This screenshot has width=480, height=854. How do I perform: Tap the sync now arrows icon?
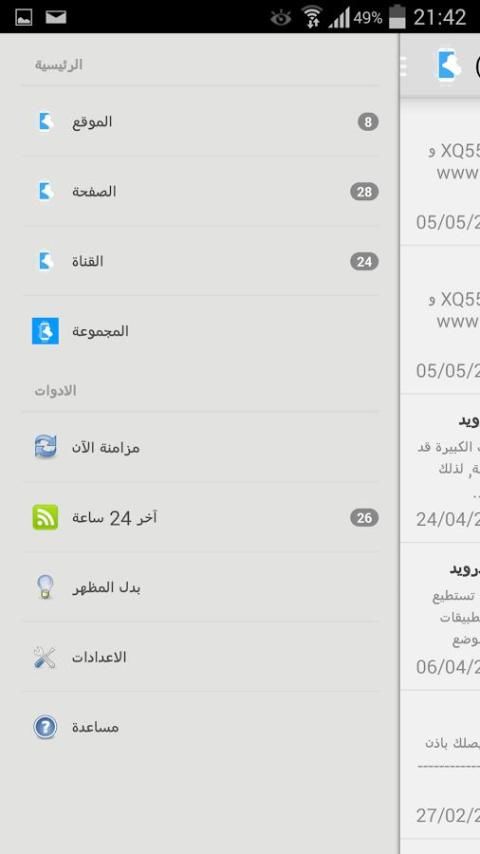click(45, 447)
